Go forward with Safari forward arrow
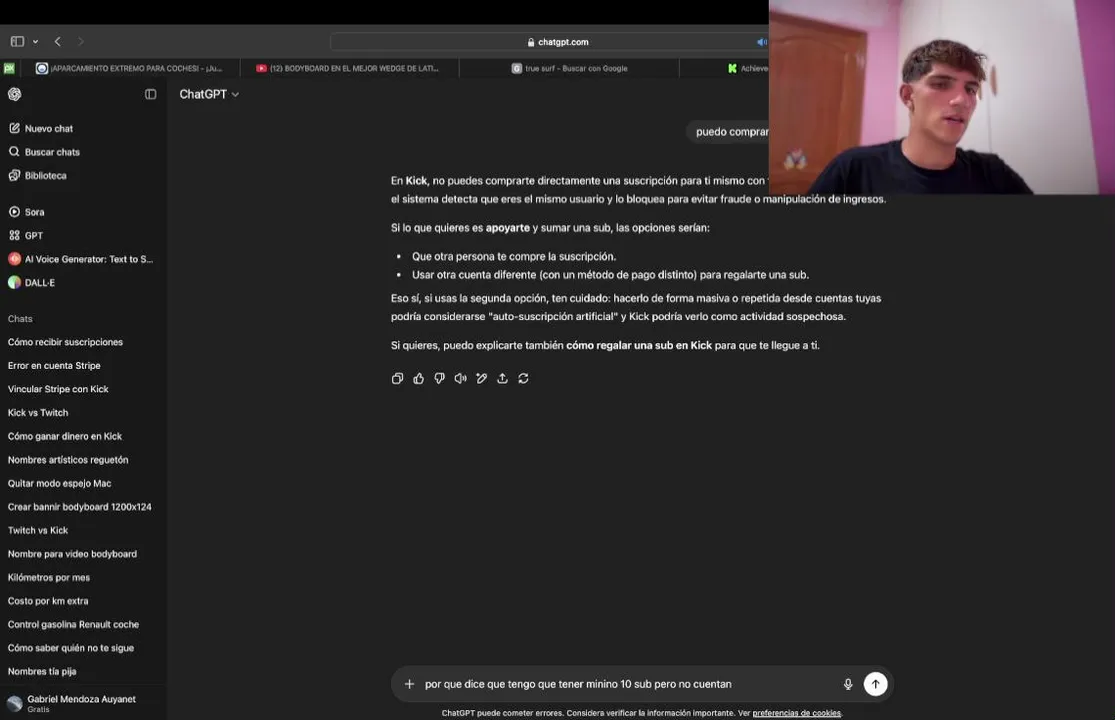This screenshot has height=720, width=1115. 80,41
